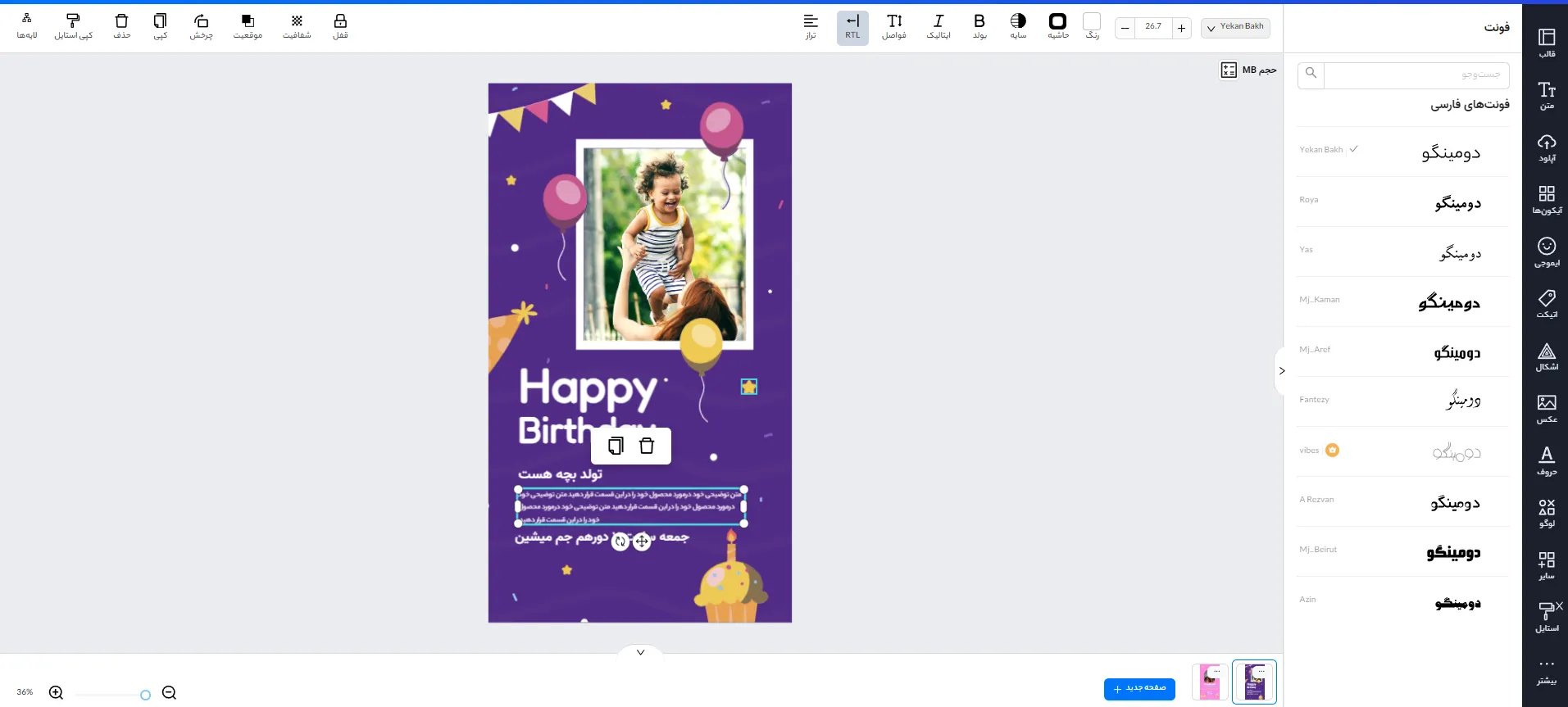Select the pink first page thumbnail
The image size is (1568, 707).
click(x=1210, y=682)
